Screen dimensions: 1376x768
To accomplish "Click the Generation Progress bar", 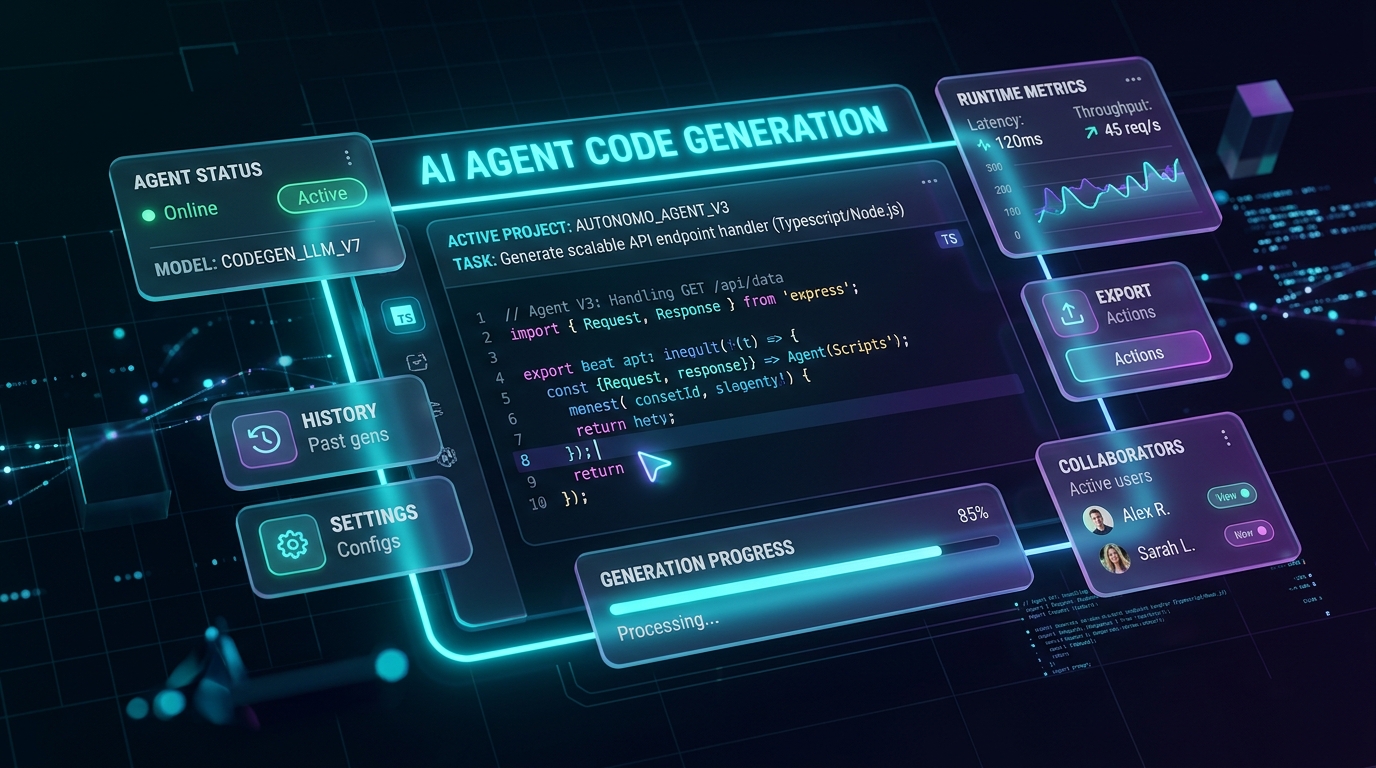I will (x=804, y=575).
